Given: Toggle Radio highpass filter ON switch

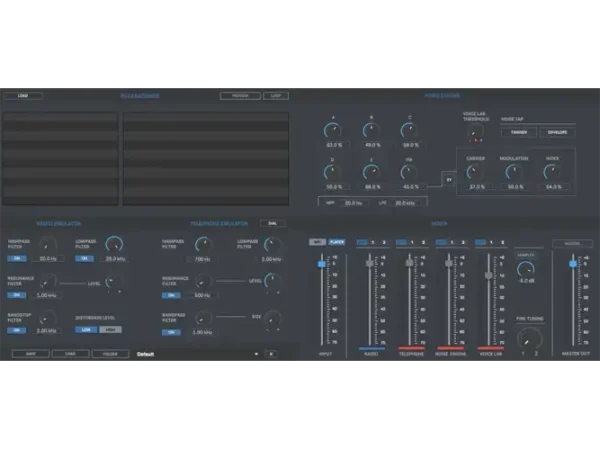Looking at the screenshot, I should pos(17,259).
